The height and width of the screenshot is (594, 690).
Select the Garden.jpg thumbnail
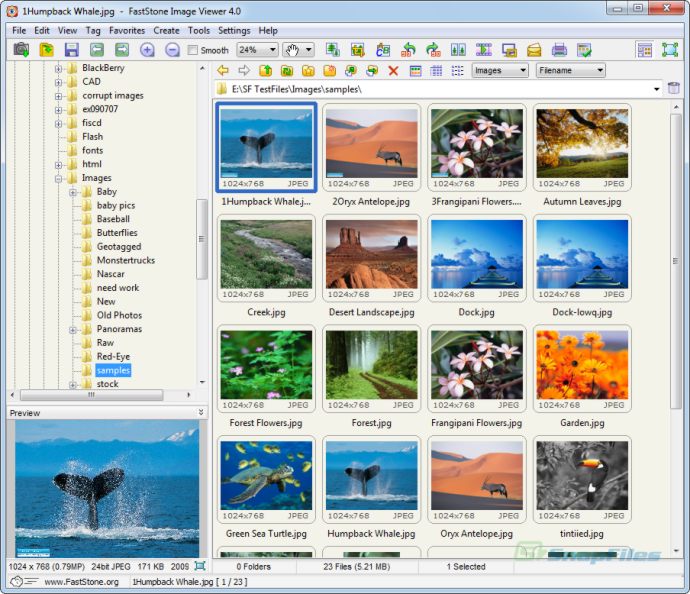tap(582, 370)
